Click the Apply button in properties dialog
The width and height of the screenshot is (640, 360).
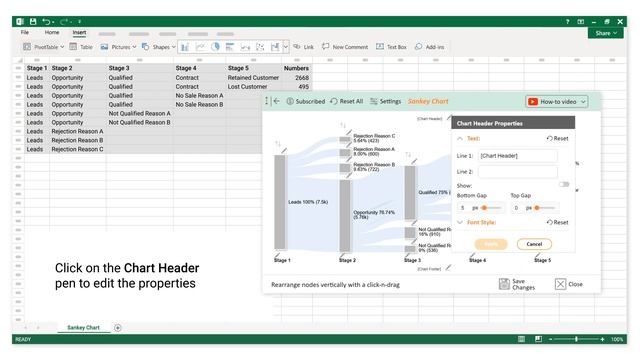click(491, 244)
